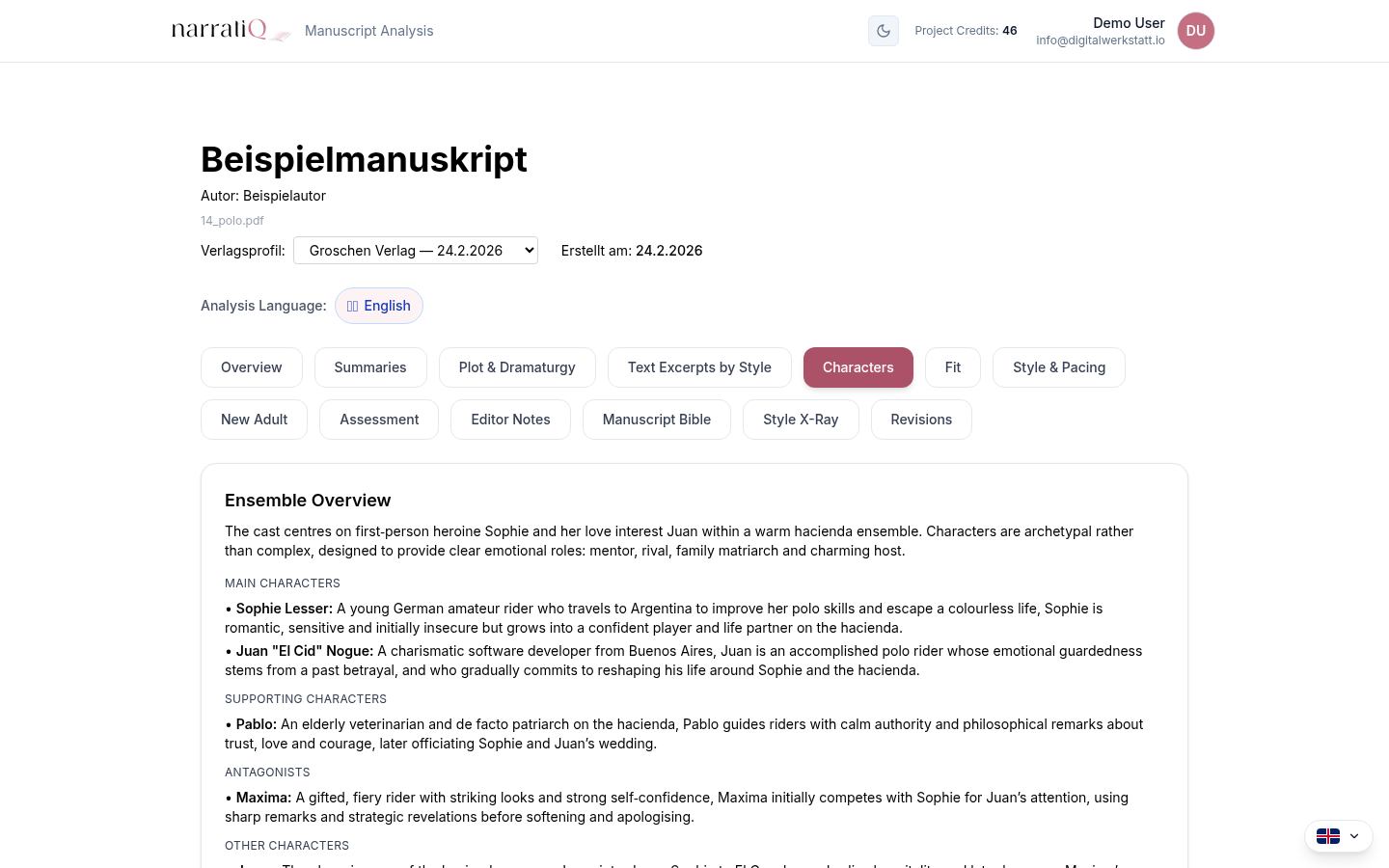The height and width of the screenshot is (868, 1389).
Task: Switch to the Overview tab
Action: point(251,367)
